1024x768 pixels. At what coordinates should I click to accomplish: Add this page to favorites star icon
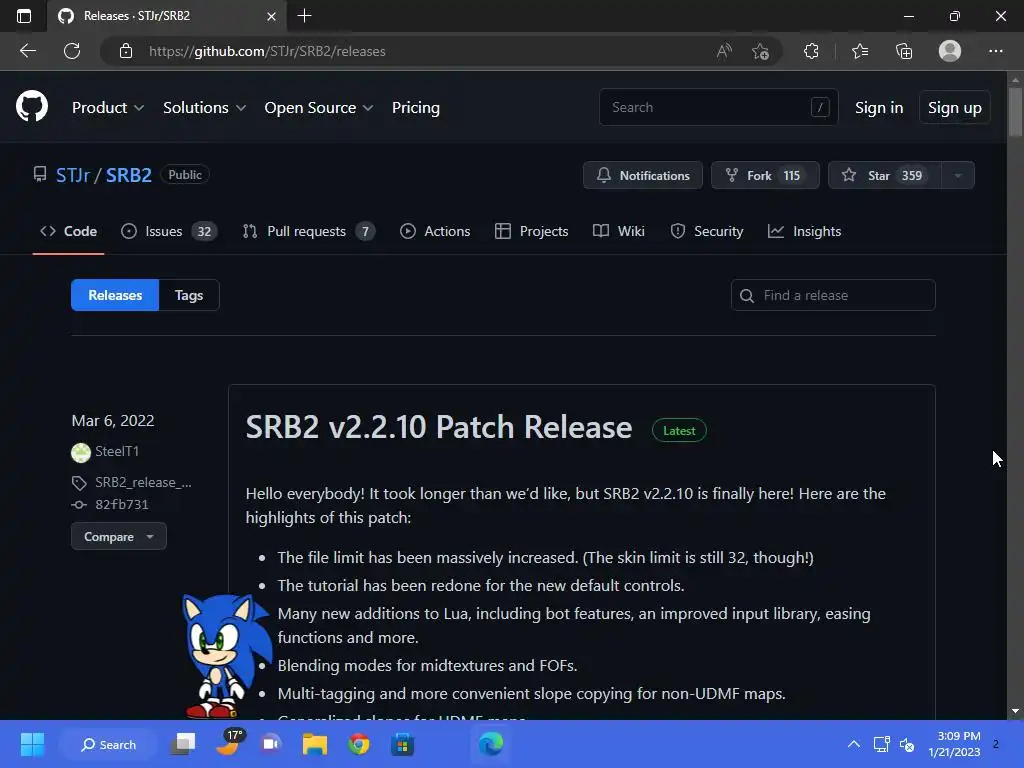pos(760,51)
